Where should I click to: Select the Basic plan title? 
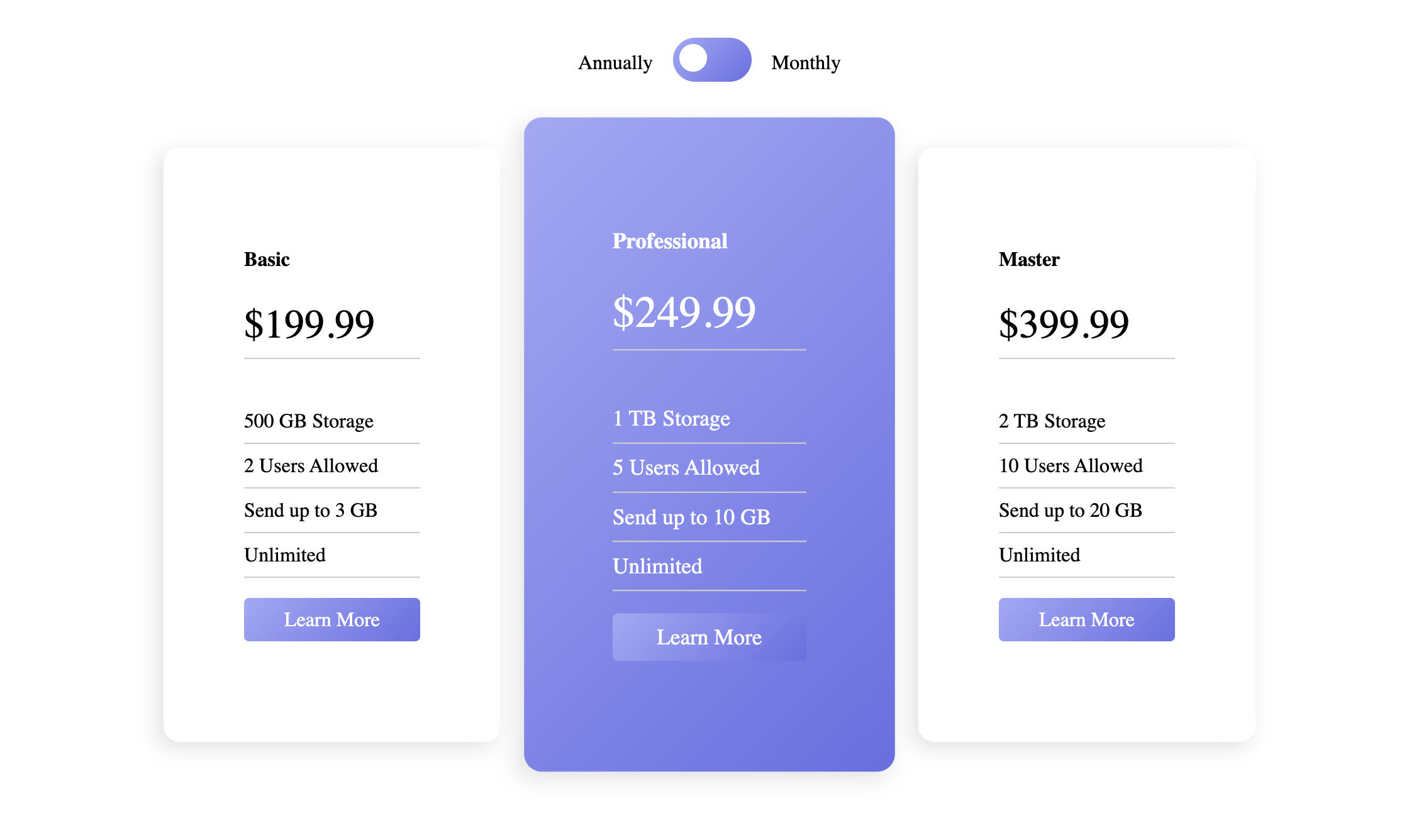point(267,259)
